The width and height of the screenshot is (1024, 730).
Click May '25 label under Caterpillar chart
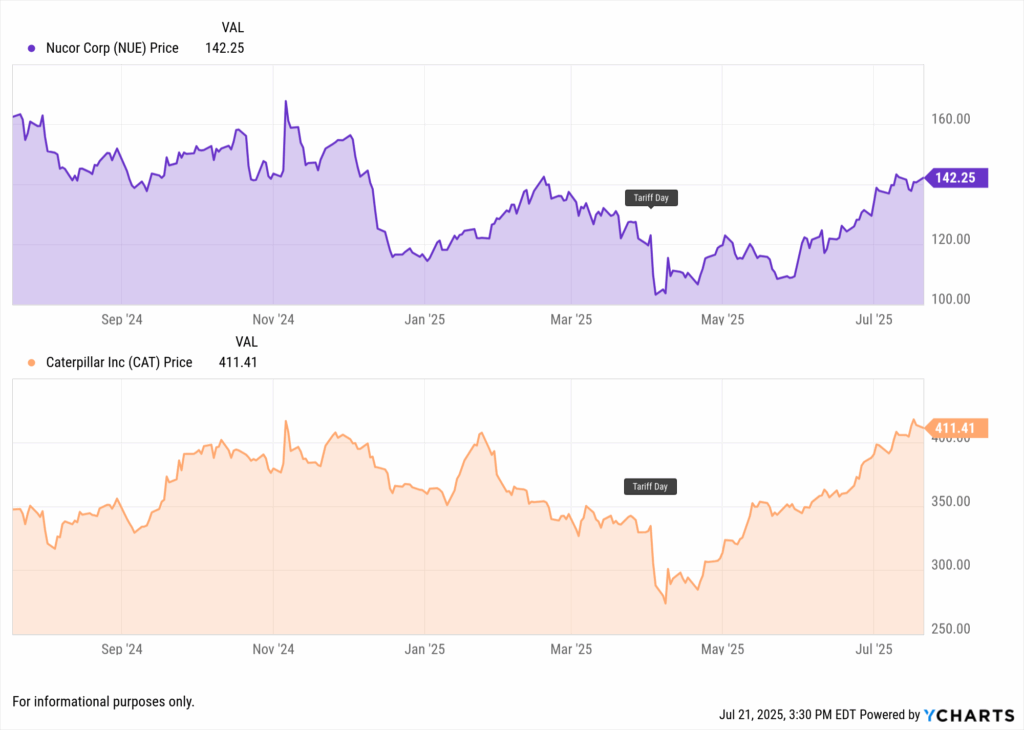click(x=722, y=649)
